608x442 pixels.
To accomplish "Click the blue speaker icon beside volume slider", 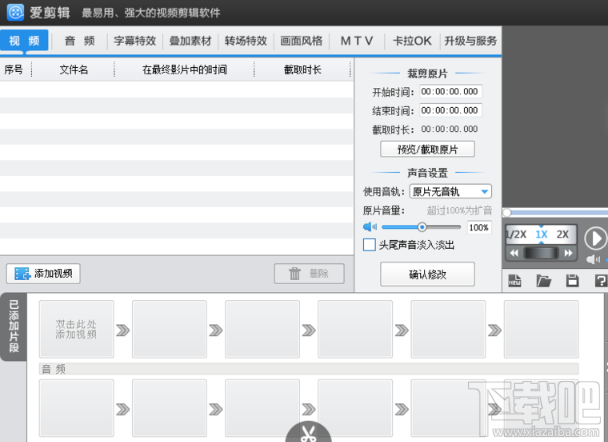I will pyautogui.click(x=370, y=227).
